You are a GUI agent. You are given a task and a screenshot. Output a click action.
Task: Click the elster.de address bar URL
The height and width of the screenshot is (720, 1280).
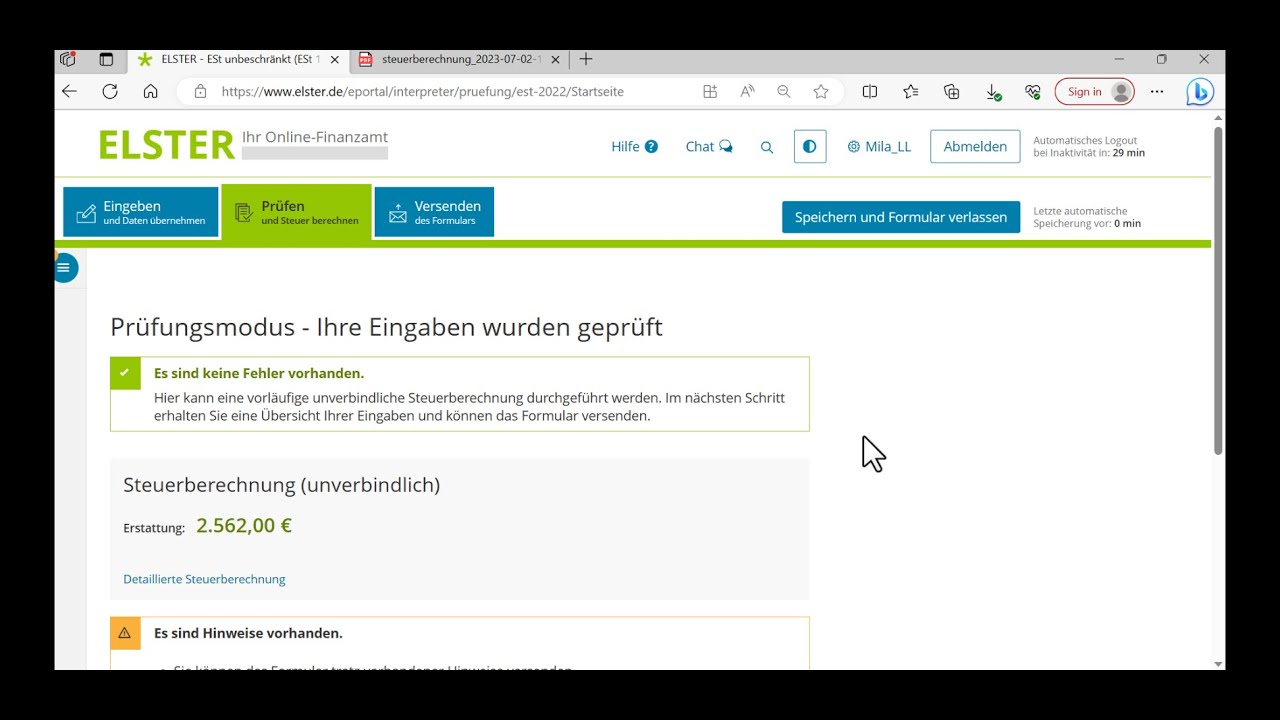tap(423, 91)
